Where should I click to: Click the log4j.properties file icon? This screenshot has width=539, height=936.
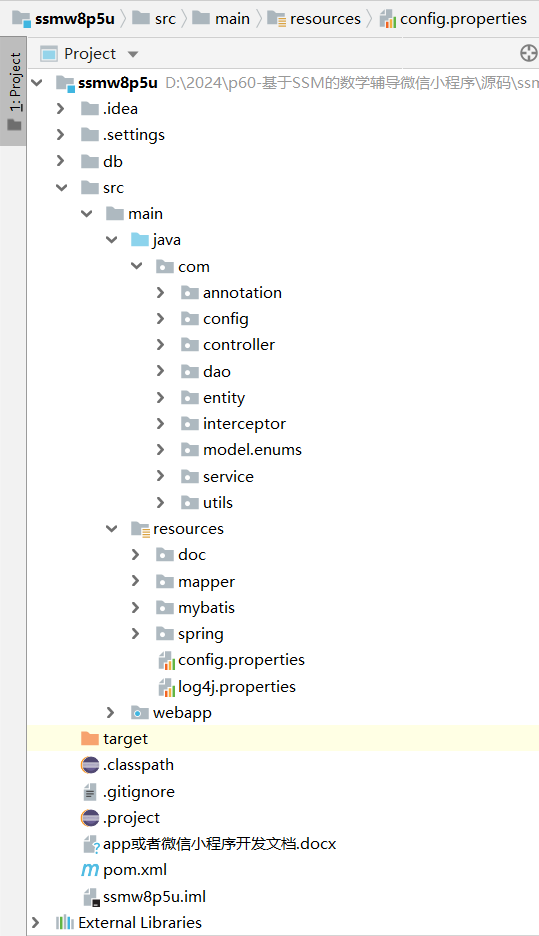tap(166, 687)
